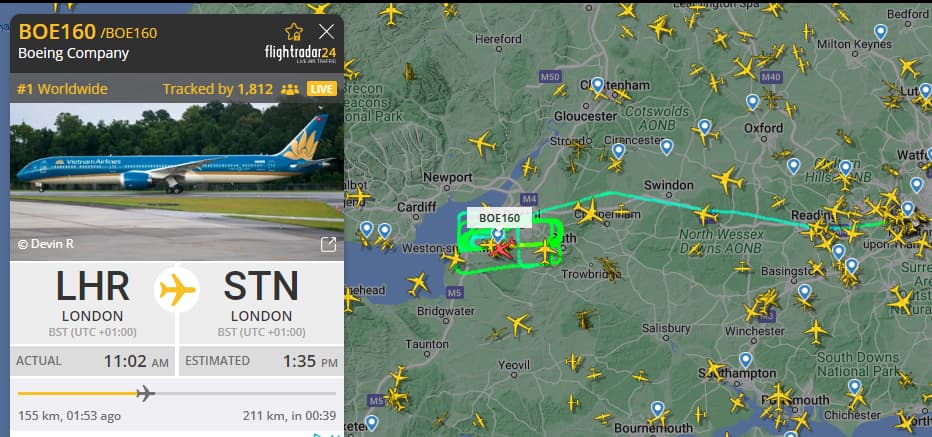This screenshot has height=437, width=932.
Task: Close the BOE160 flight panel
Action: [x=326, y=32]
